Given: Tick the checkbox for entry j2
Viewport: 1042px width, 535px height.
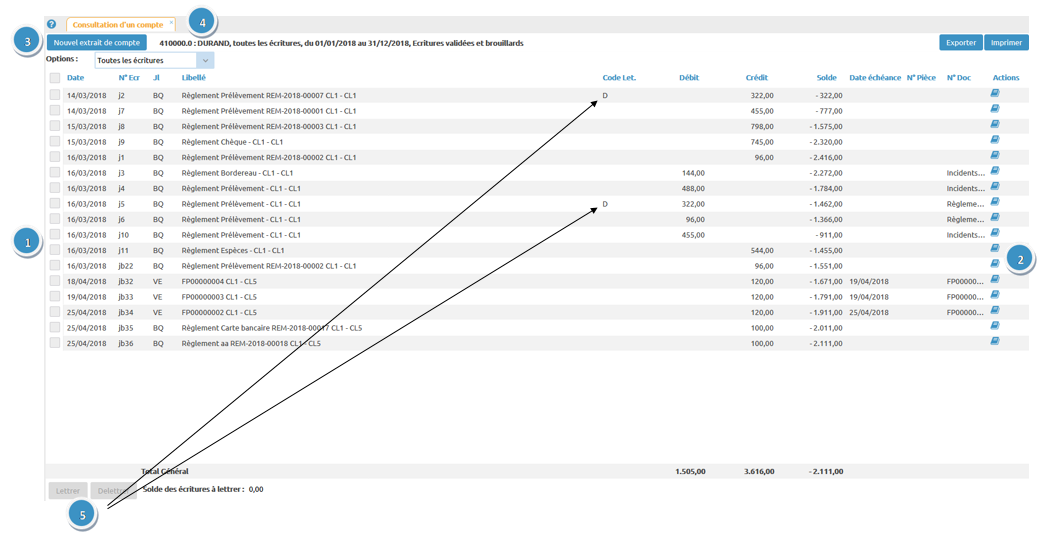Looking at the screenshot, I should click(x=55, y=95).
